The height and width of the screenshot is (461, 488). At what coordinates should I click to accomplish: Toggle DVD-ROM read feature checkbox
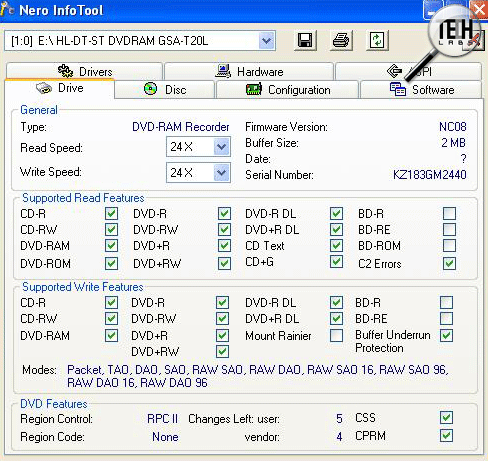pyautogui.click(x=111, y=263)
